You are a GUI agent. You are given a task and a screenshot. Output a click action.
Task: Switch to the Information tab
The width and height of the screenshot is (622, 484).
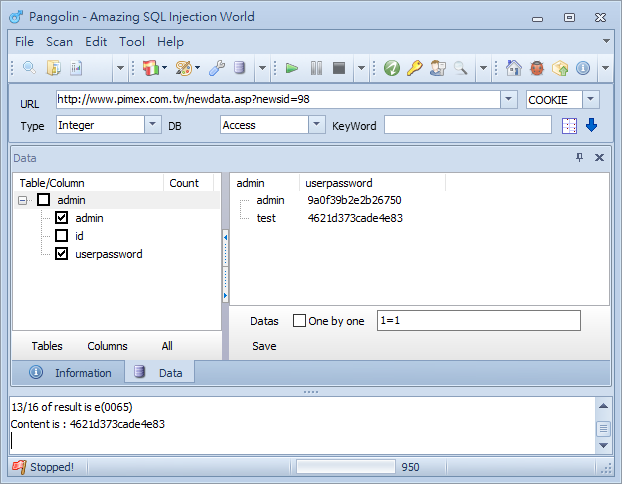[70, 373]
